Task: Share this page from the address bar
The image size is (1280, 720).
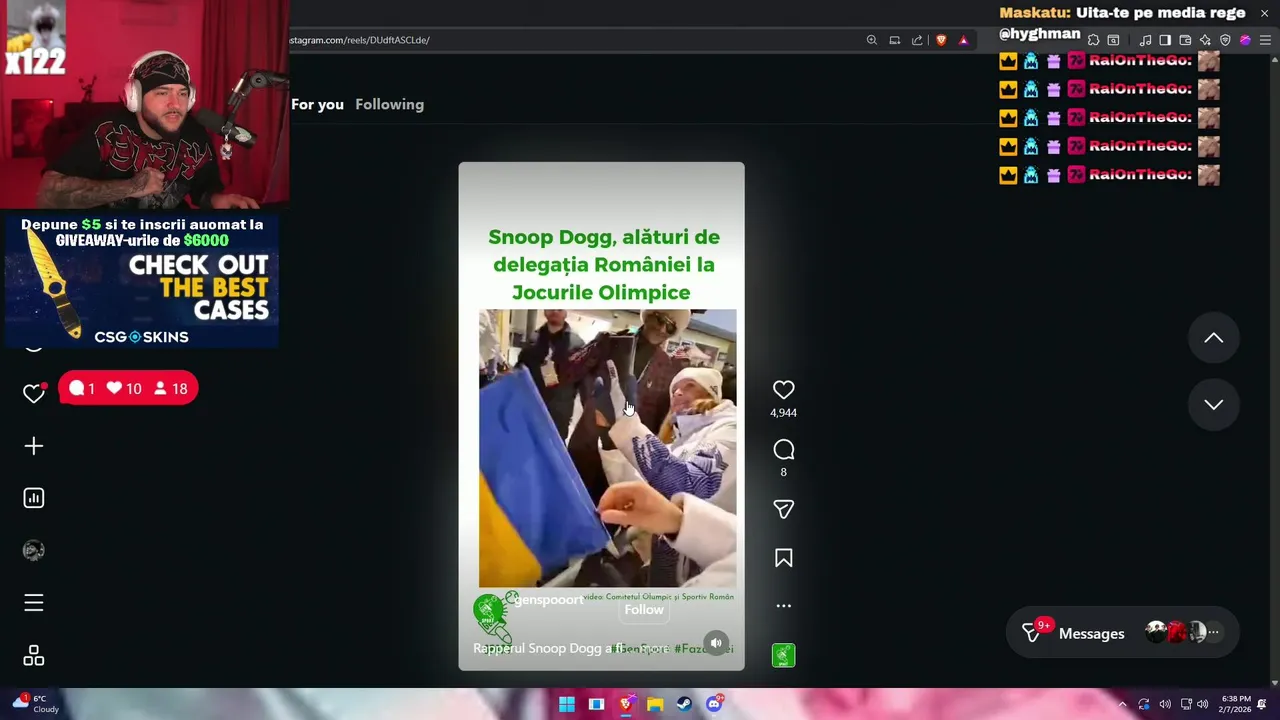Action: pos(917,40)
